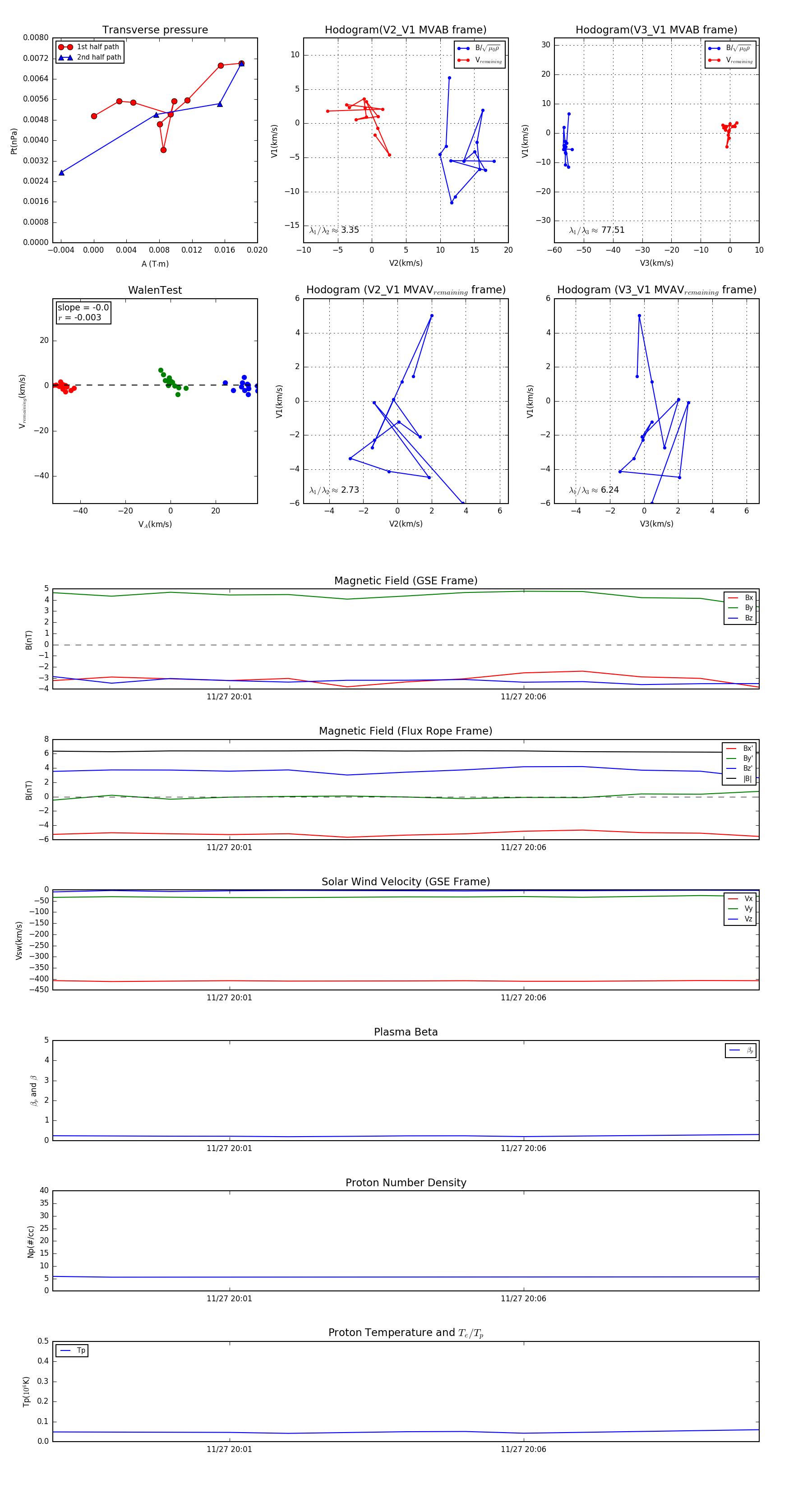Click the "Tp(10^6K)" y-axis label
Image resolution: width=812 pixels, height=1489 pixels.
coord(26,1392)
